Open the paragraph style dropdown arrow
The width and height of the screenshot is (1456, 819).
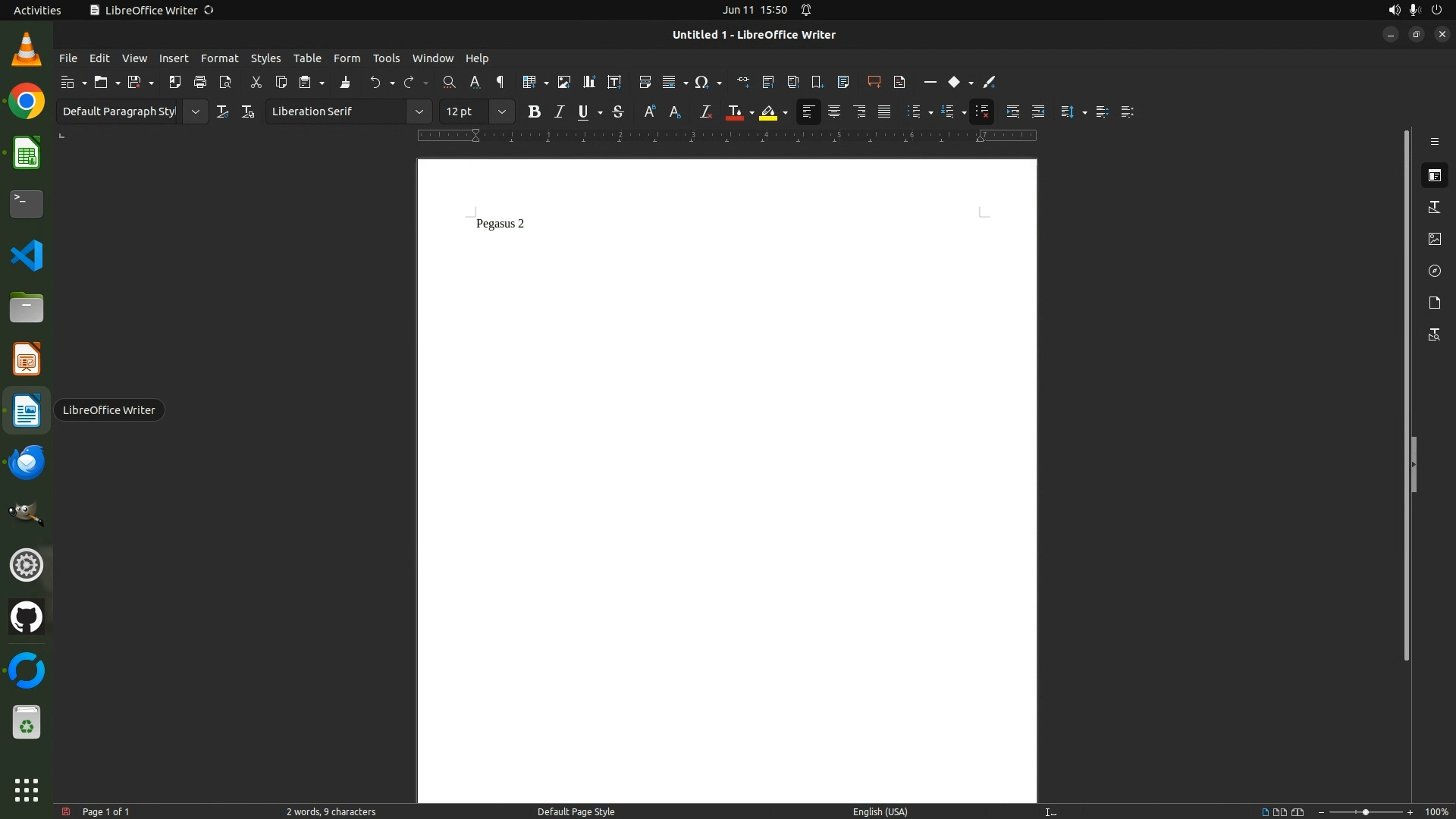(195, 111)
